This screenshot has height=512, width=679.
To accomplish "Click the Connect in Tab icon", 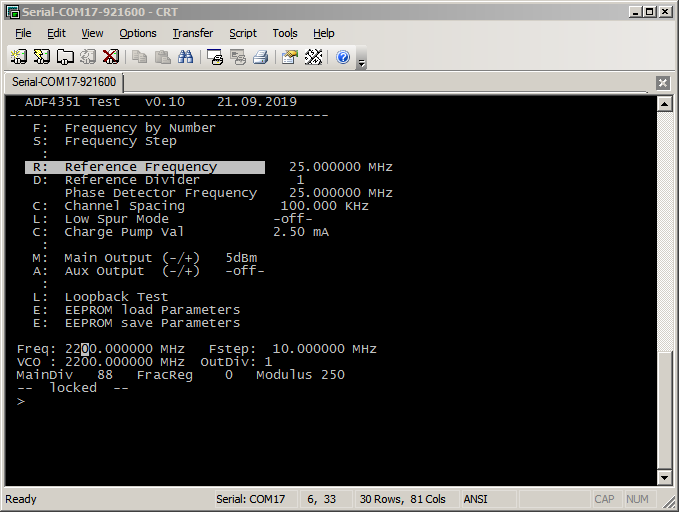I will point(65,57).
